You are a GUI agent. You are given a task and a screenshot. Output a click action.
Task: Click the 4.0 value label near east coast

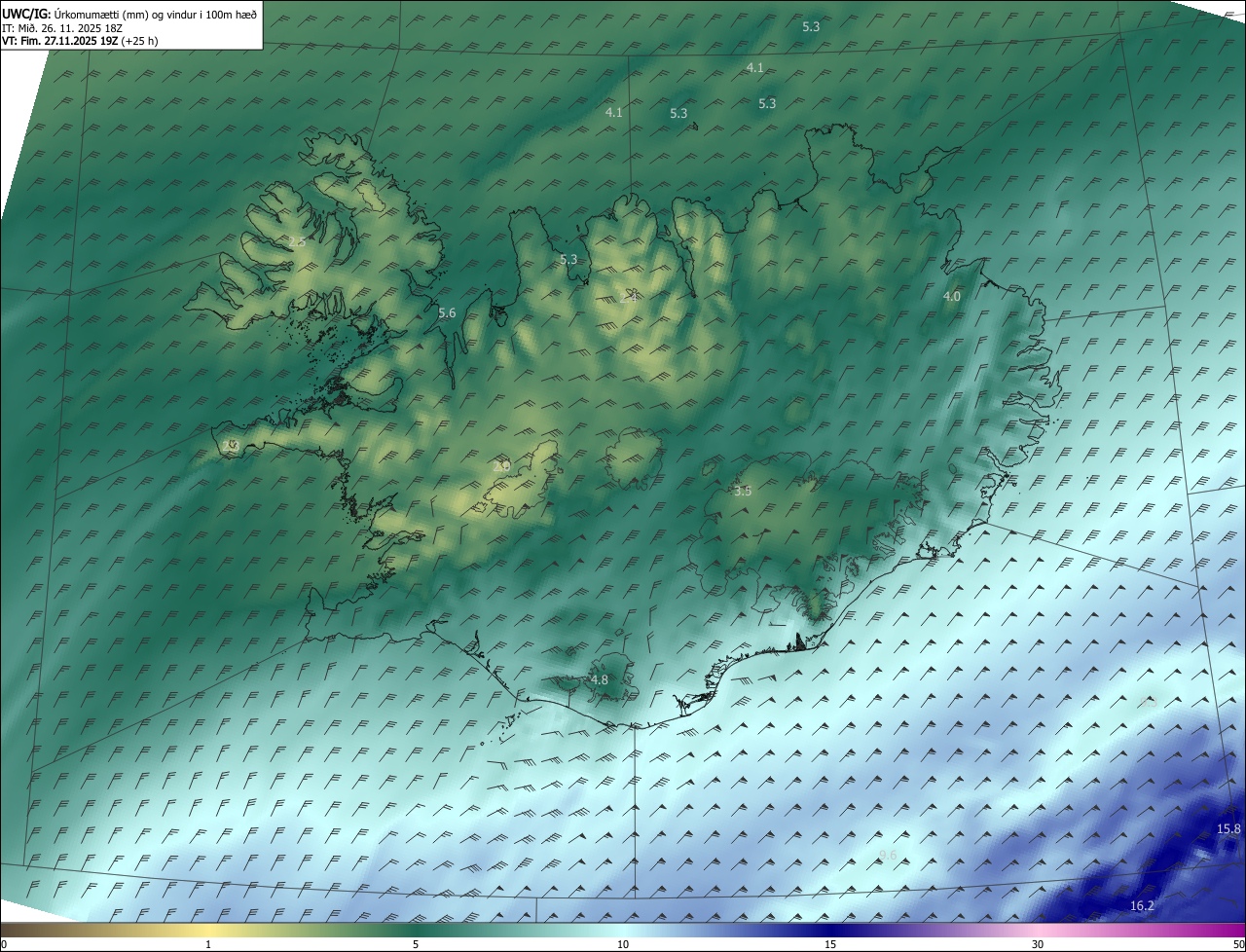pyautogui.click(x=952, y=297)
